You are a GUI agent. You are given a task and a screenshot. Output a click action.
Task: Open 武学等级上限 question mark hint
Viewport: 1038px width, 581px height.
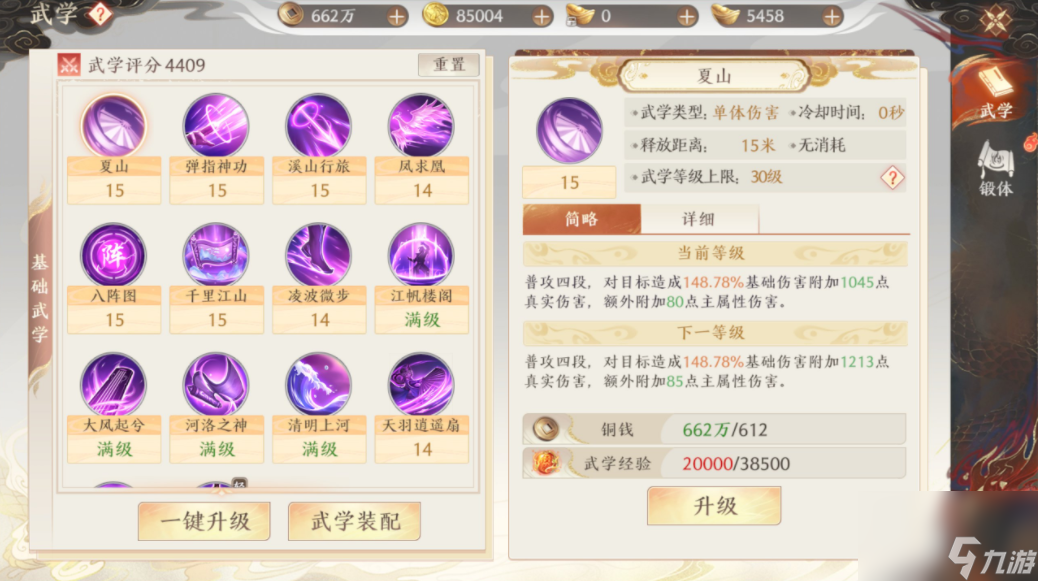[x=892, y=177]
